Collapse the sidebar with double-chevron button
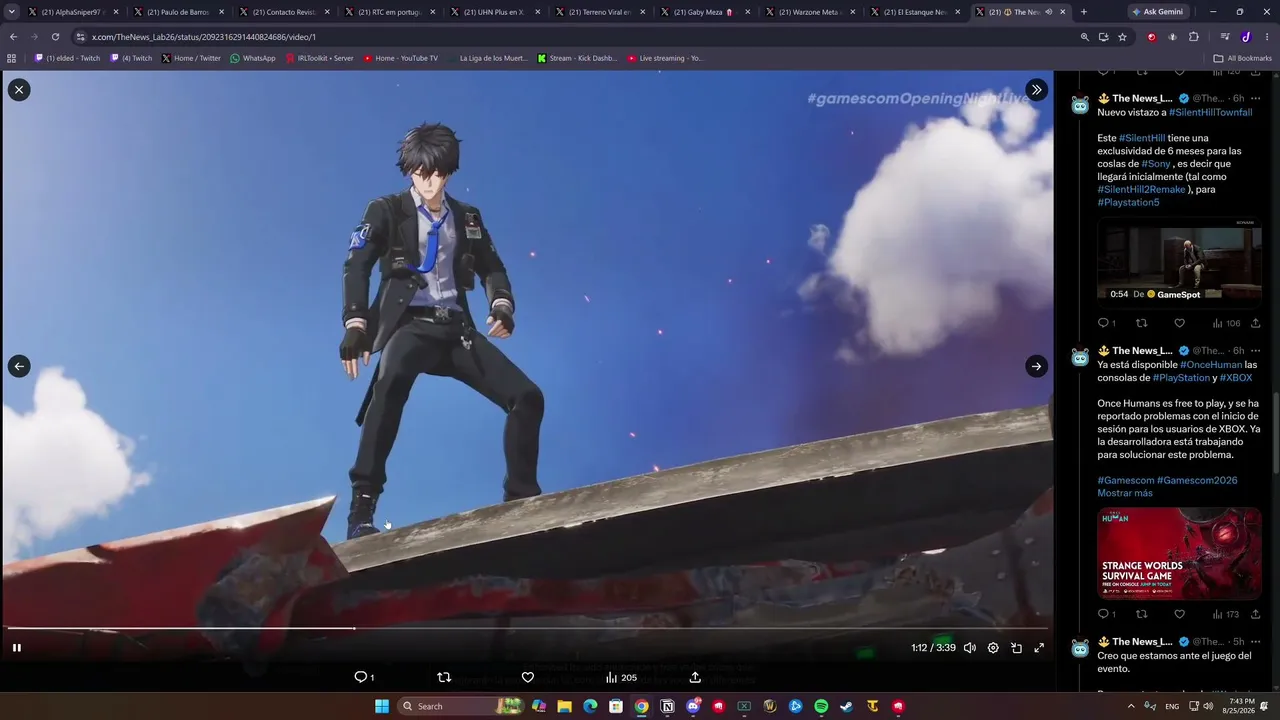The image size is (1280, 720). (1036, 90)
